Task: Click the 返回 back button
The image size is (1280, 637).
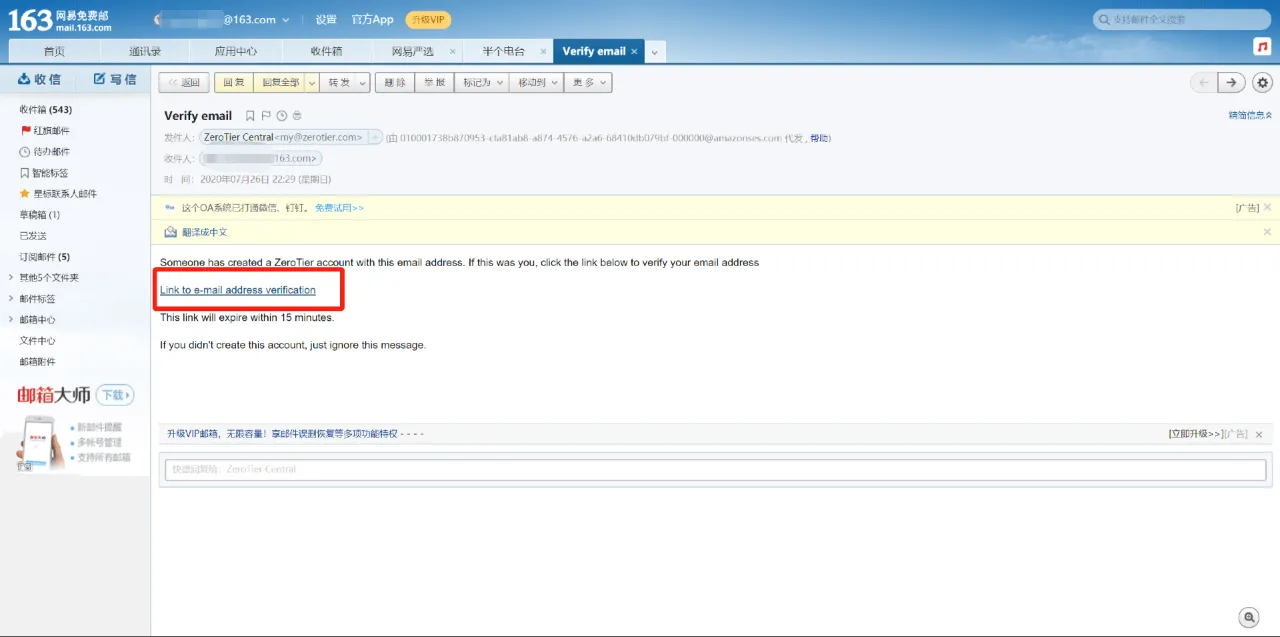Action: tap(184, 83)
